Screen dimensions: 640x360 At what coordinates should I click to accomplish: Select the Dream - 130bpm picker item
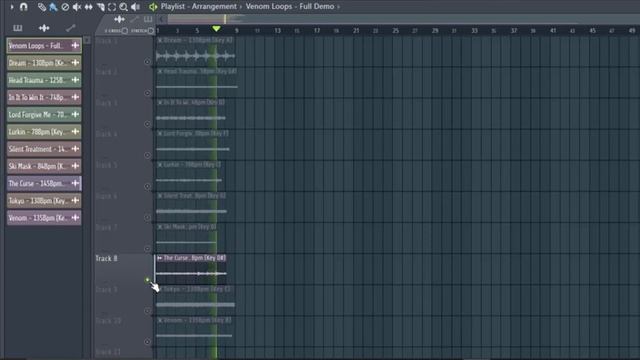click(x=44, y=63)
